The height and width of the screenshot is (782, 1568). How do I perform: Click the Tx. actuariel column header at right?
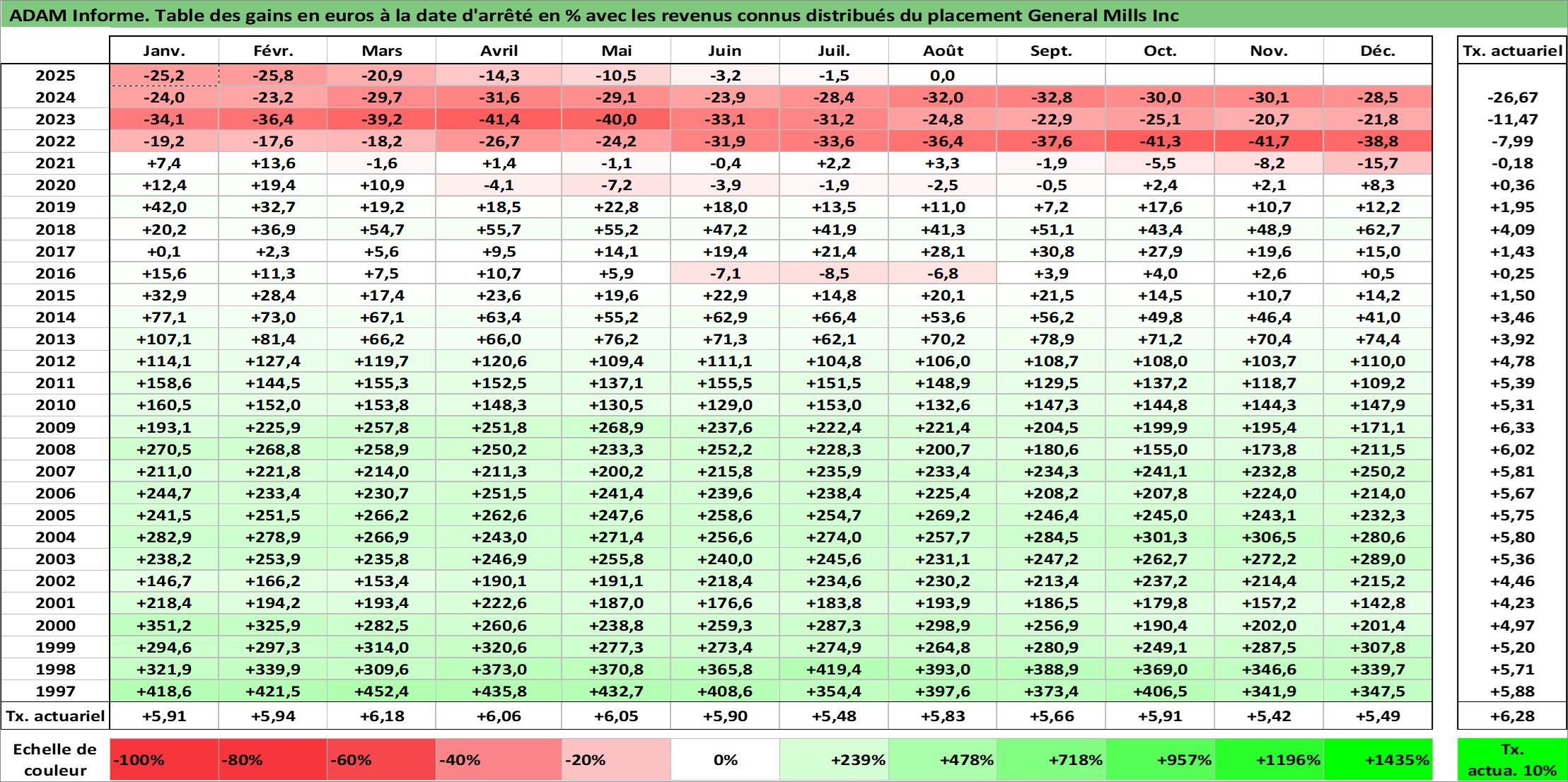[1512, 50]
